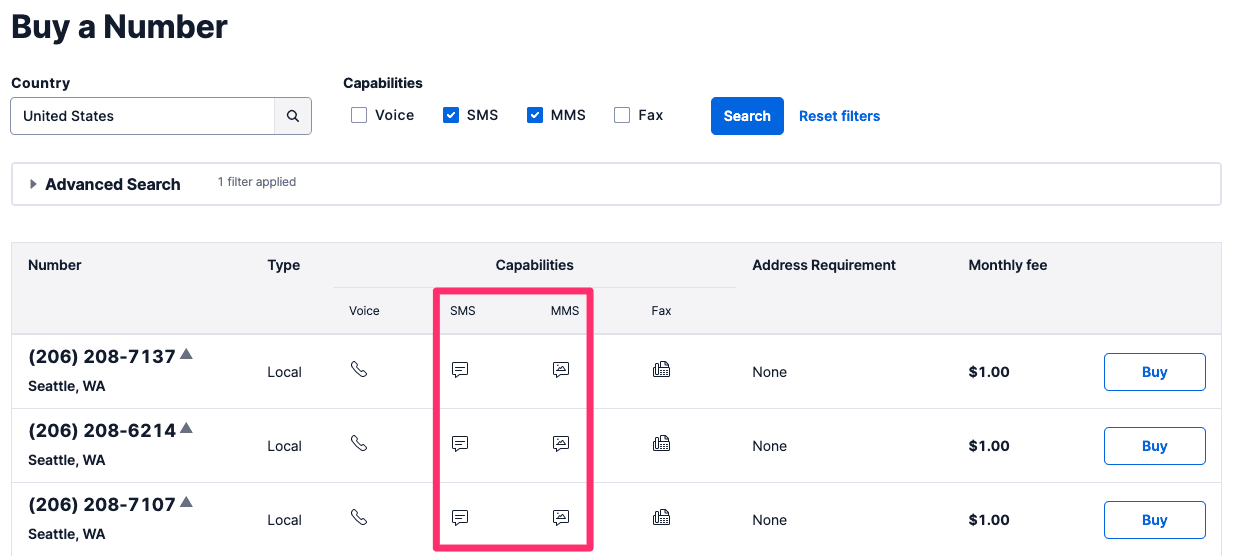Click voice phone icon for (206) 208-7137
This screenshot has width=1234, height=556.
(x=359, y=370)
